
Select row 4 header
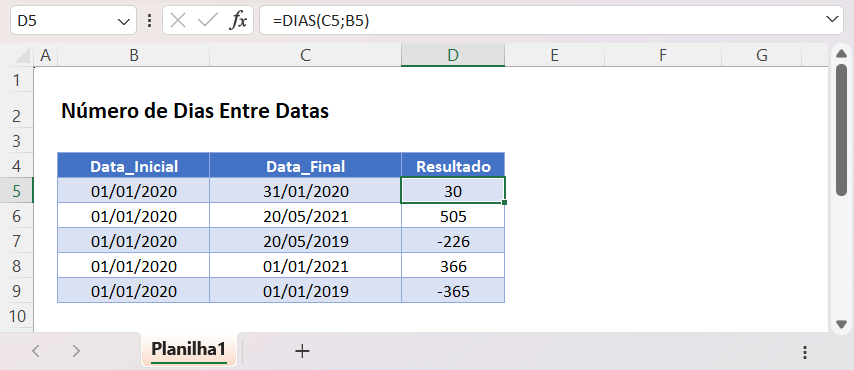click(x=16, y=166)
